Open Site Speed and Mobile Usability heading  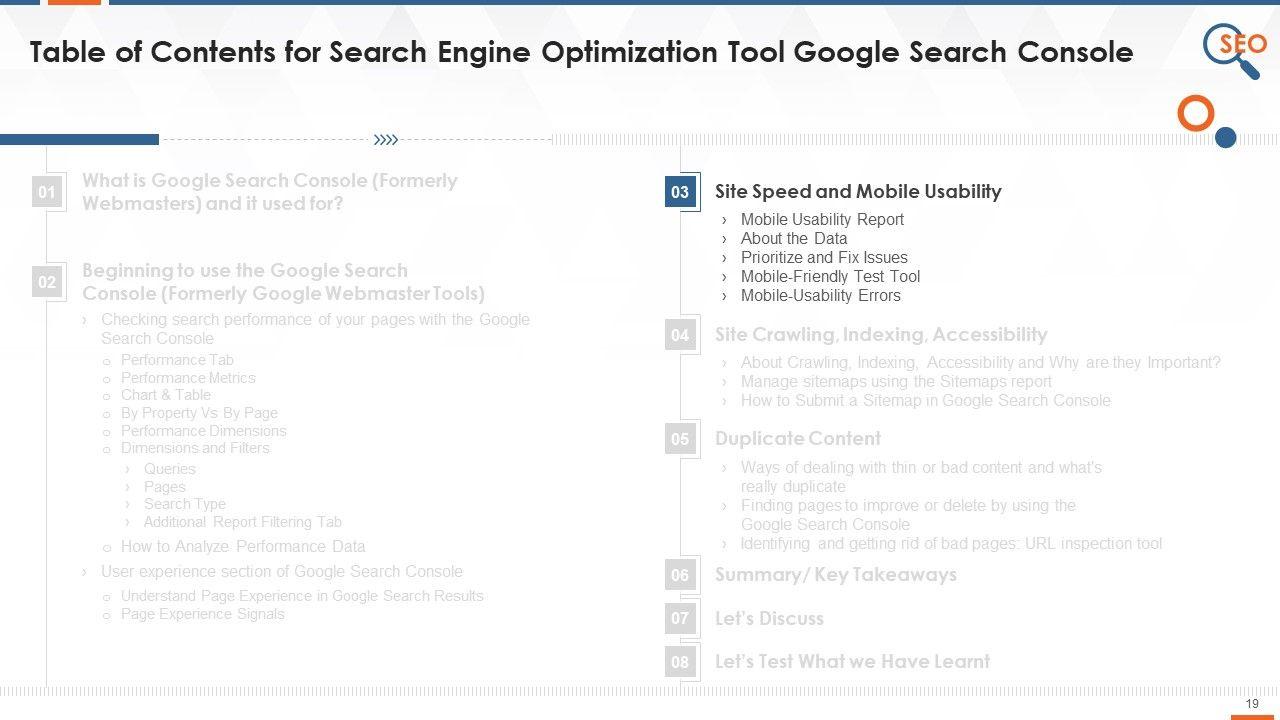pos(858,192)
